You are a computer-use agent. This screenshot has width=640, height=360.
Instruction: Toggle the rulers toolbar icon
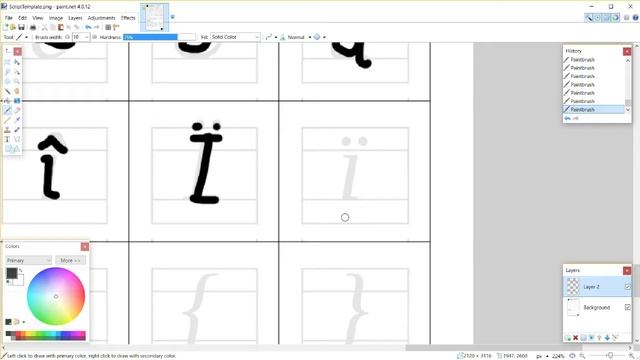(116, 27)
